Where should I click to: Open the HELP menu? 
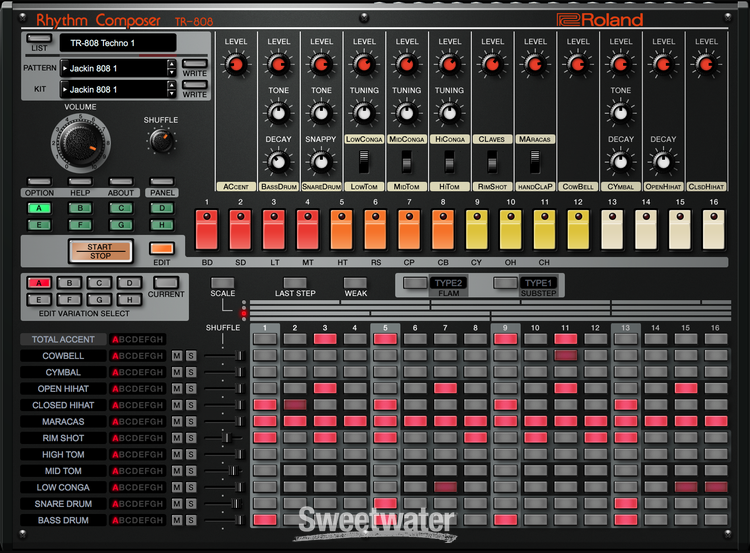pyautogui.click(x=80, y=182)
